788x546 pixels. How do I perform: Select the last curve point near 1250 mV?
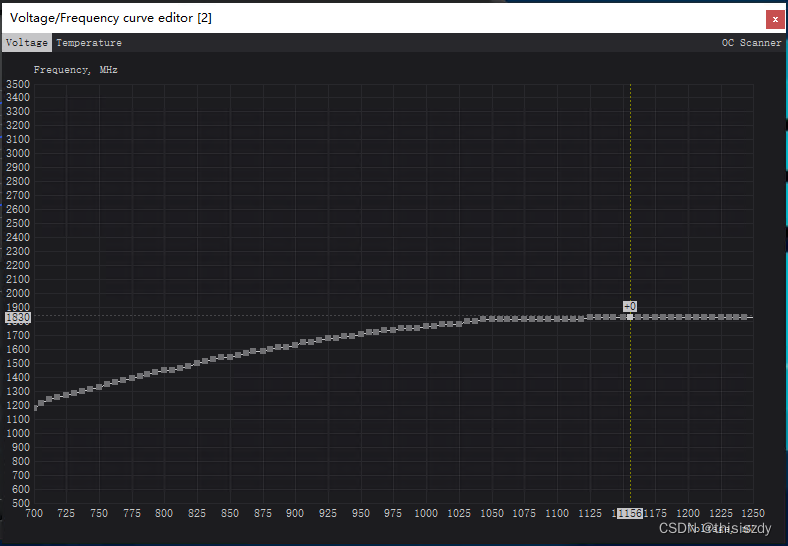click(x=744, y=317)
